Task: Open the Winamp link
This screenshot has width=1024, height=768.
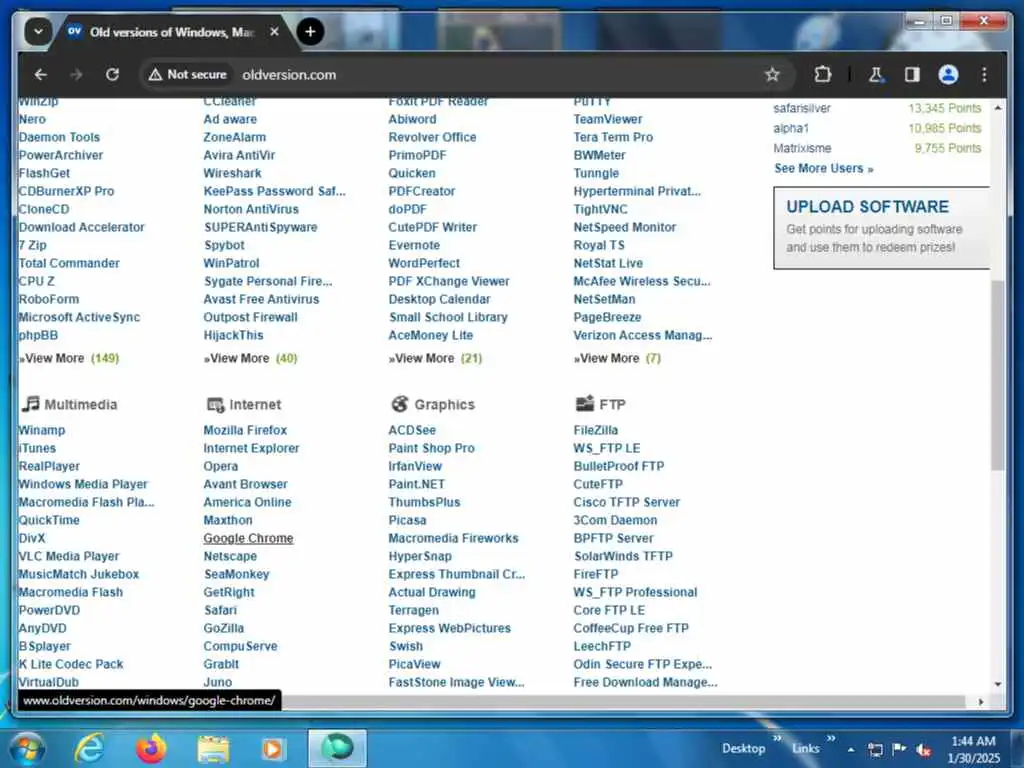Action: (x=42, y=430)
